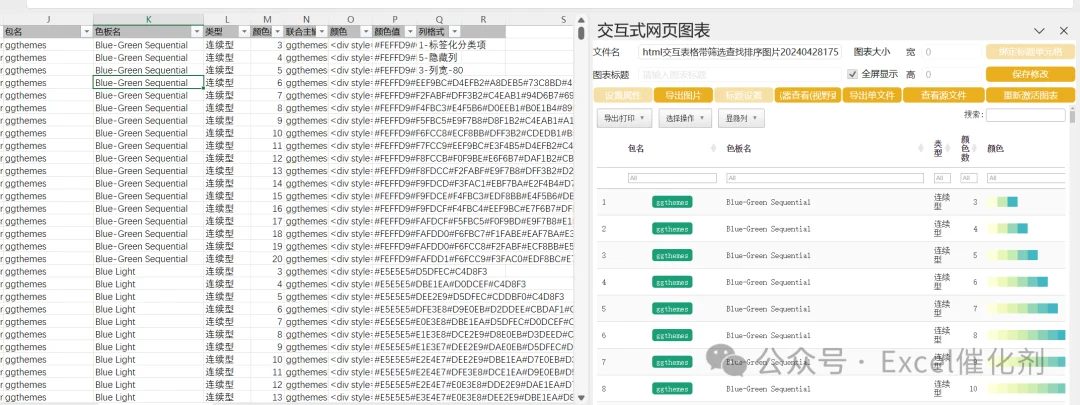This screenshot has height=405, width=1080.
Task: Open filter dropdown for 类型 column header
Action: pyautogui.click(x=244, y=32)
